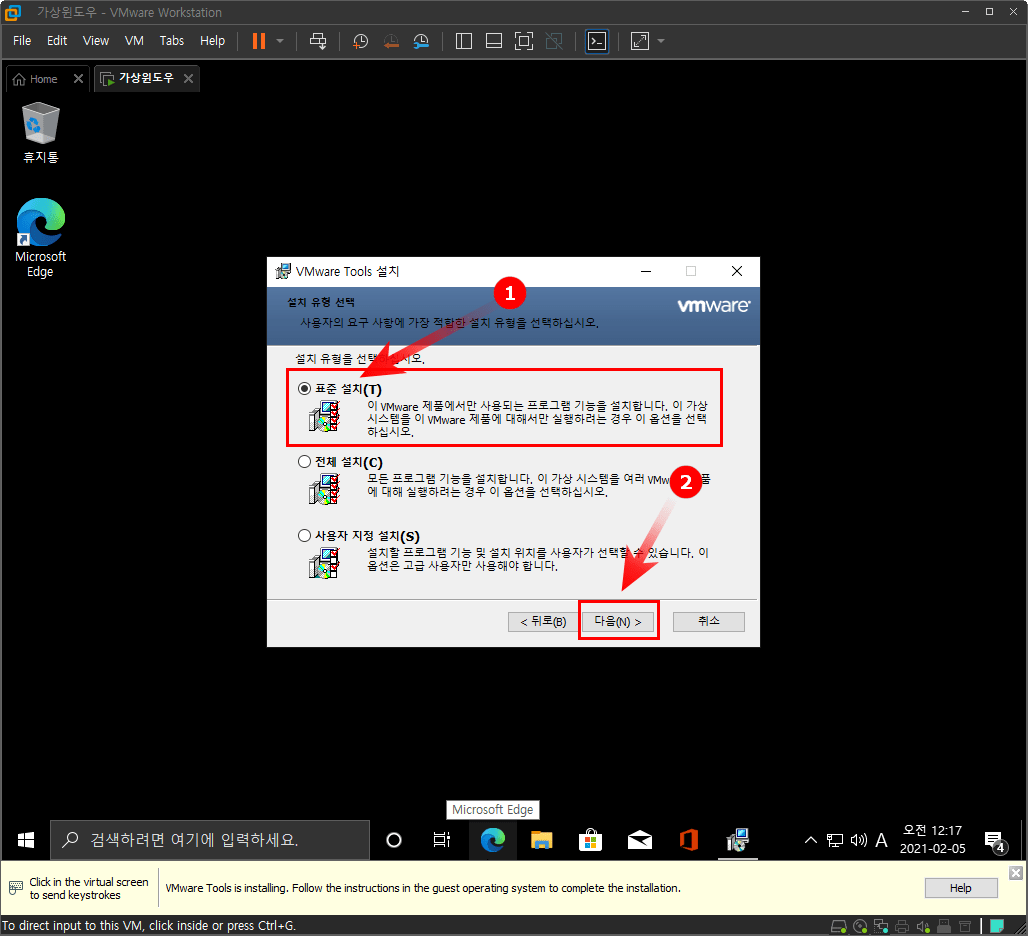Select 전체 설치(C) radio option
1028x936 pixels.
304,461
